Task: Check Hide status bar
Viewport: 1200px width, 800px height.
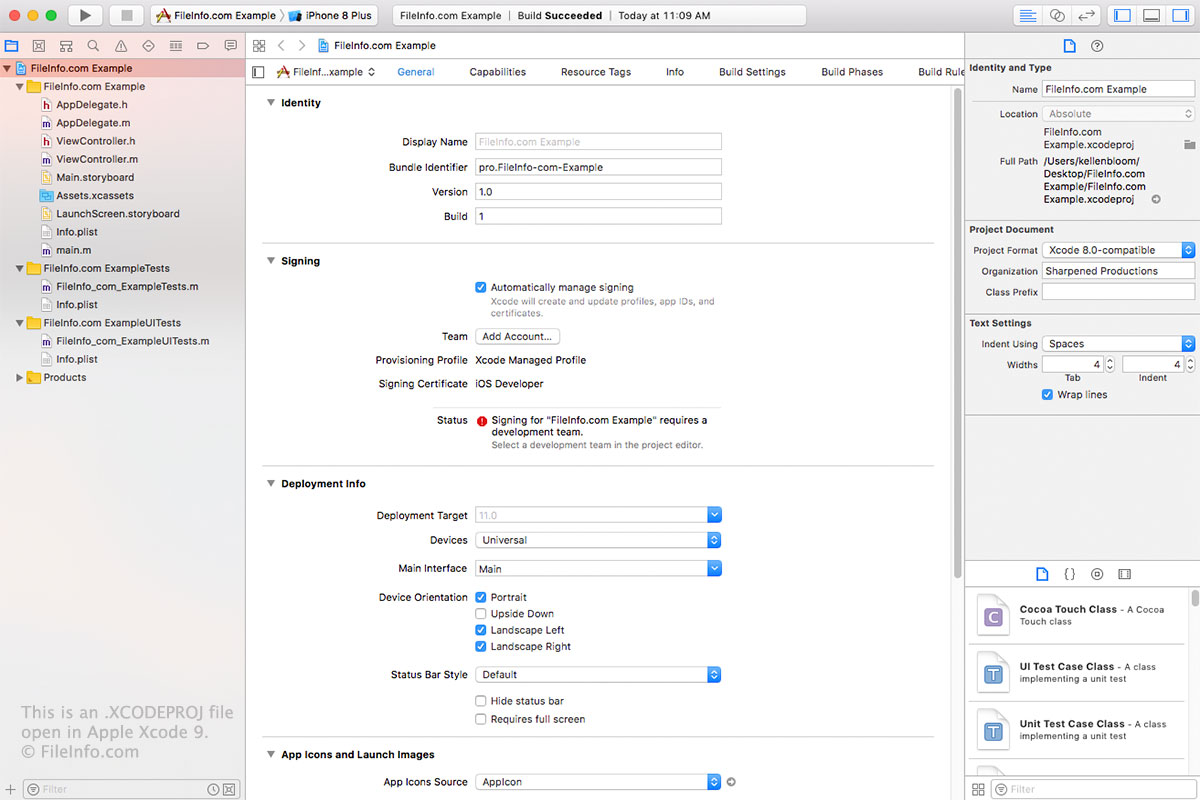Action: (481, 701)
